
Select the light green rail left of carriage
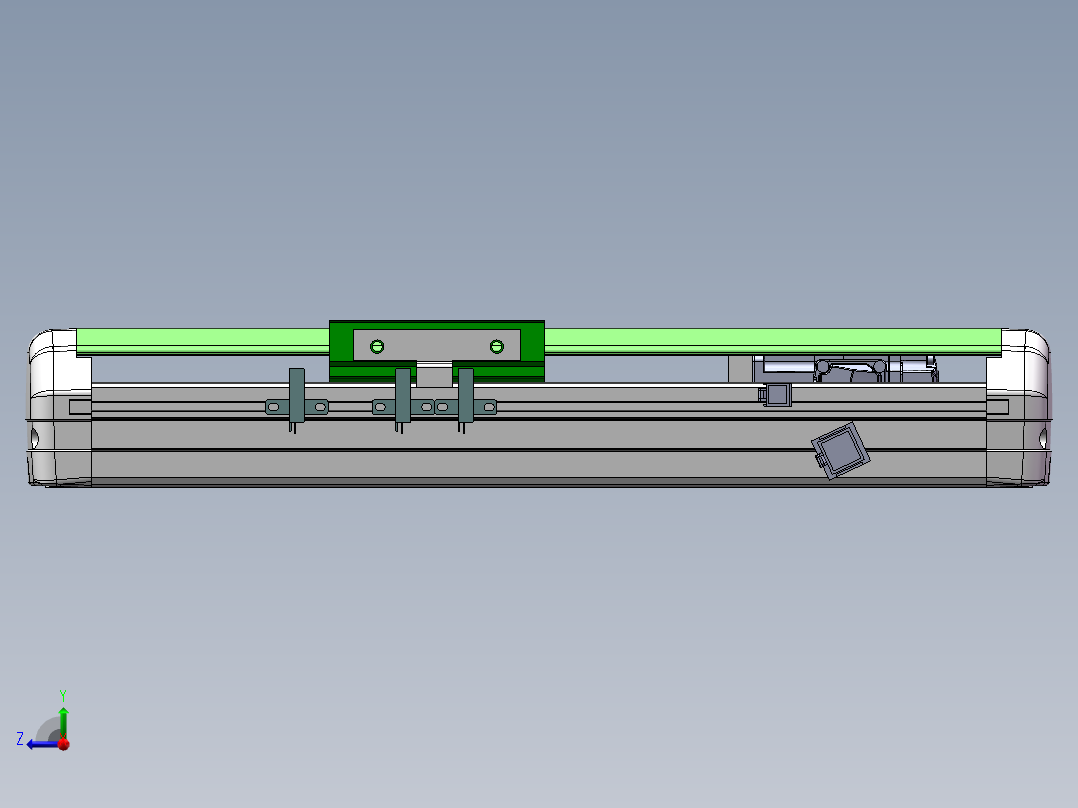(200, 339)
